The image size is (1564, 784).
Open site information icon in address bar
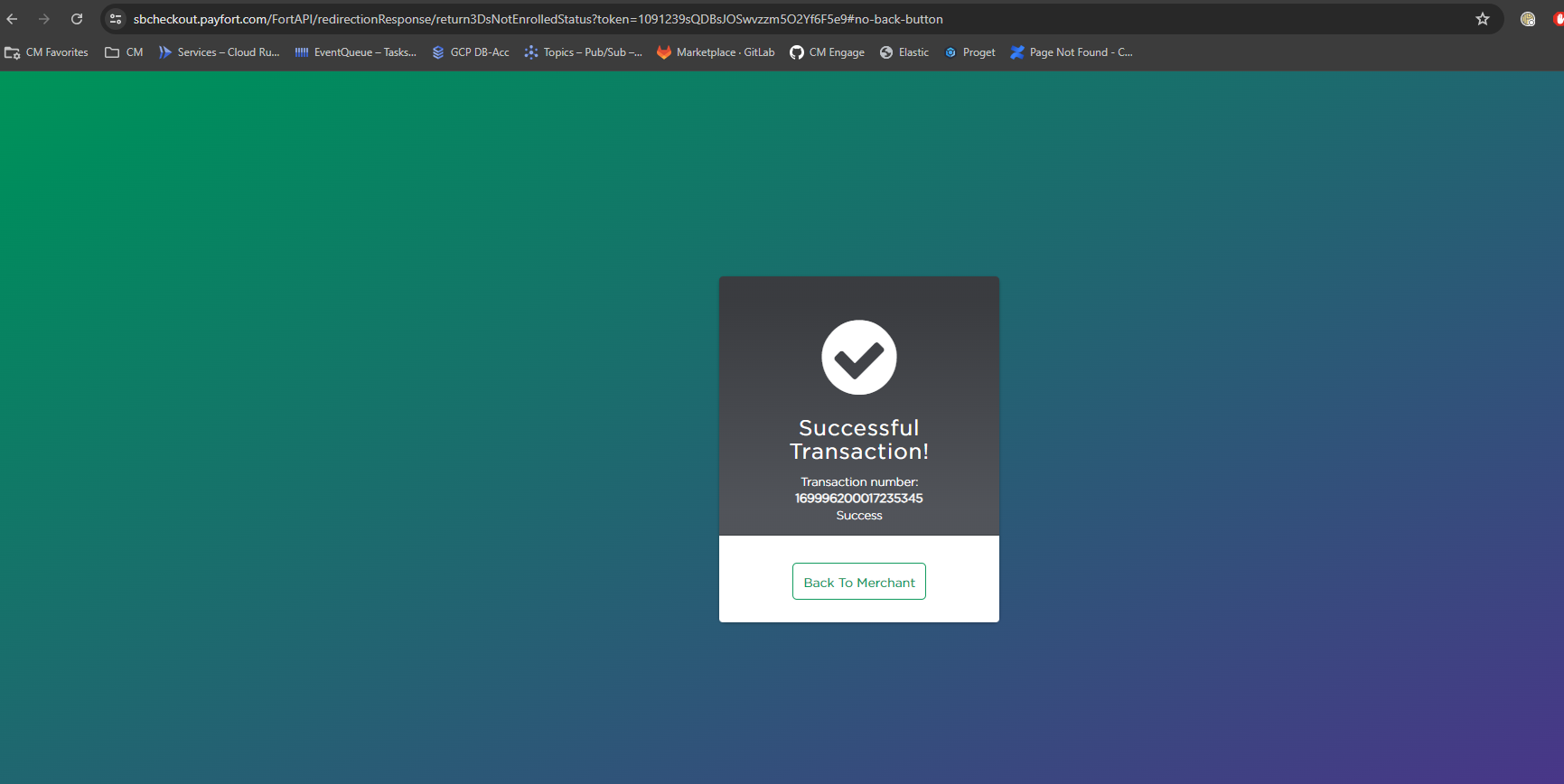pos(116,19)
